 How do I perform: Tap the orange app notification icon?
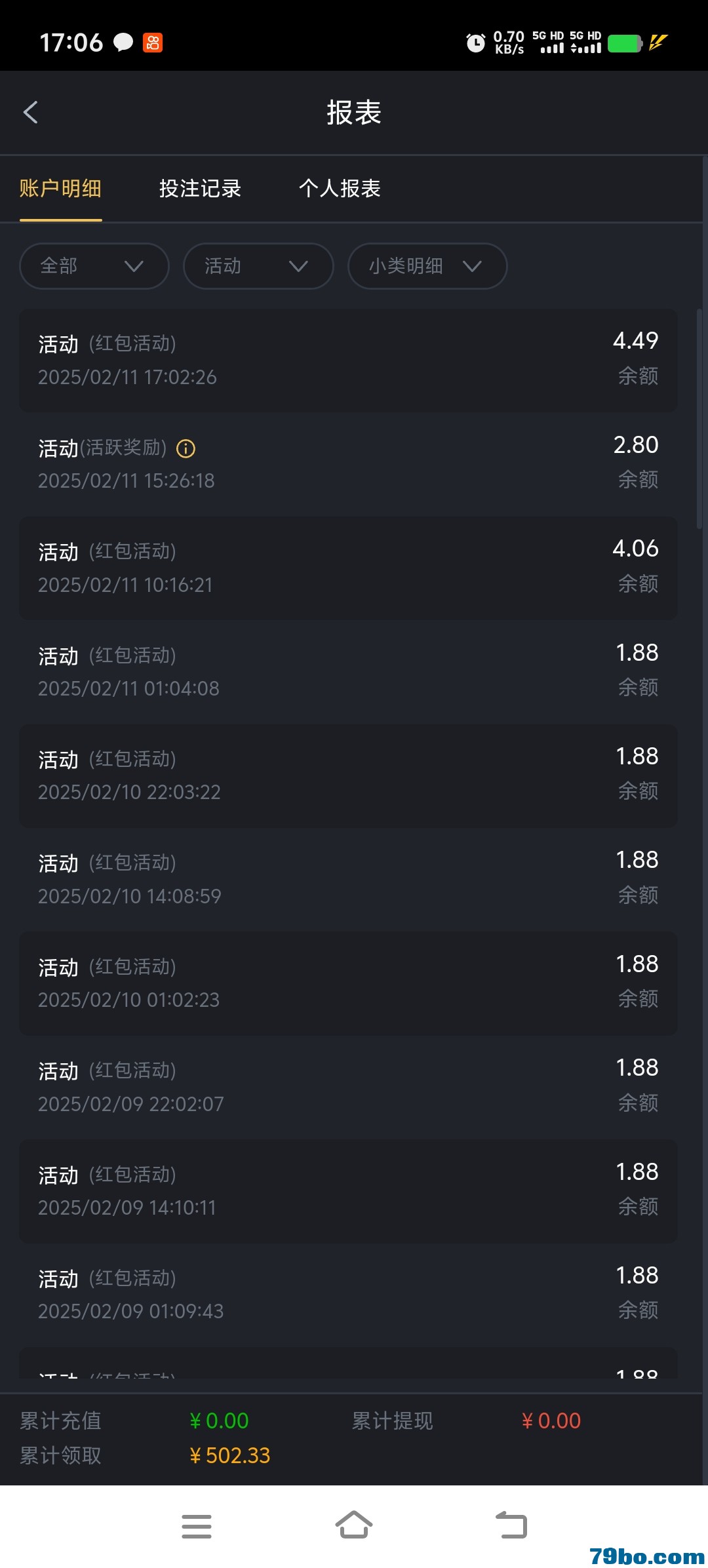coord(153,43)
